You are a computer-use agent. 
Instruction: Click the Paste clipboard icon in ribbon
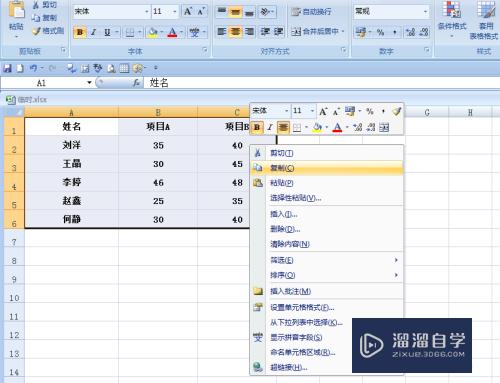(x=17, y=10)
